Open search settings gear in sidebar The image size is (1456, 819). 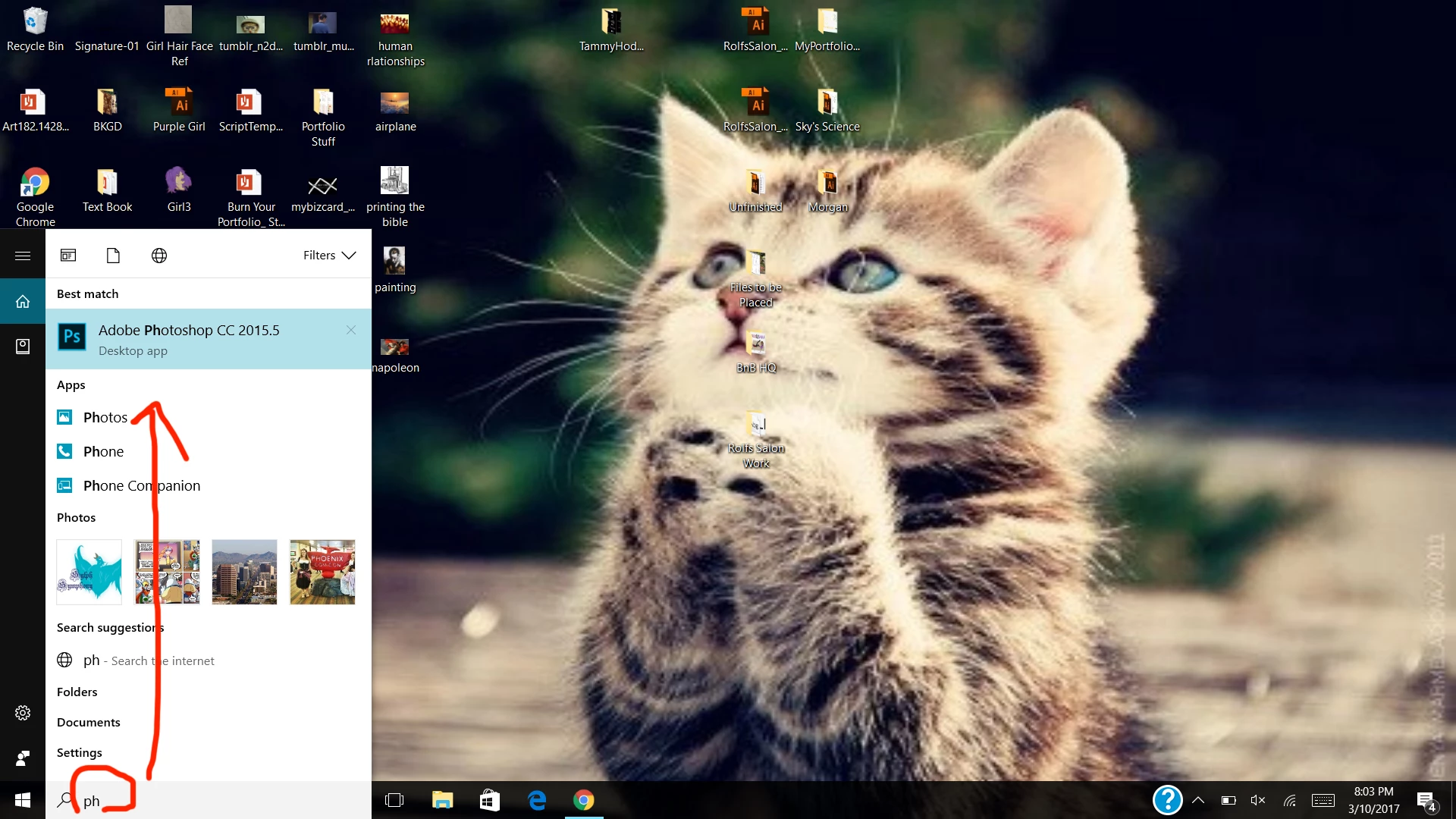tap(23, 713)
